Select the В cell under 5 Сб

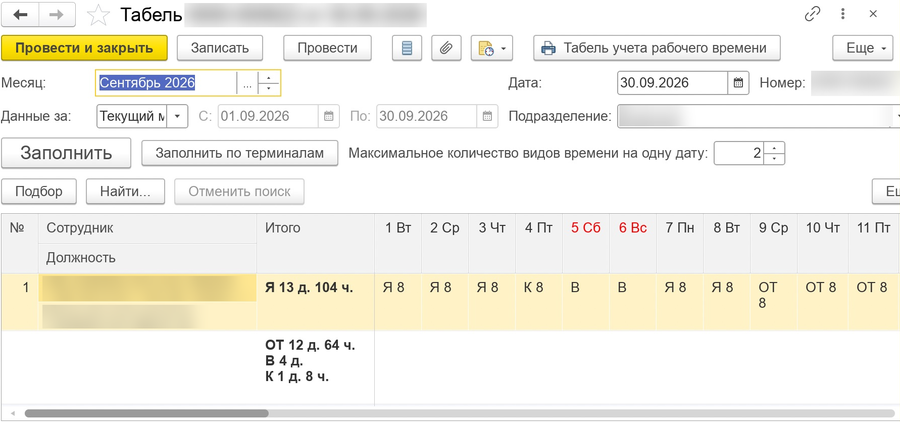(x=585, y=302)
